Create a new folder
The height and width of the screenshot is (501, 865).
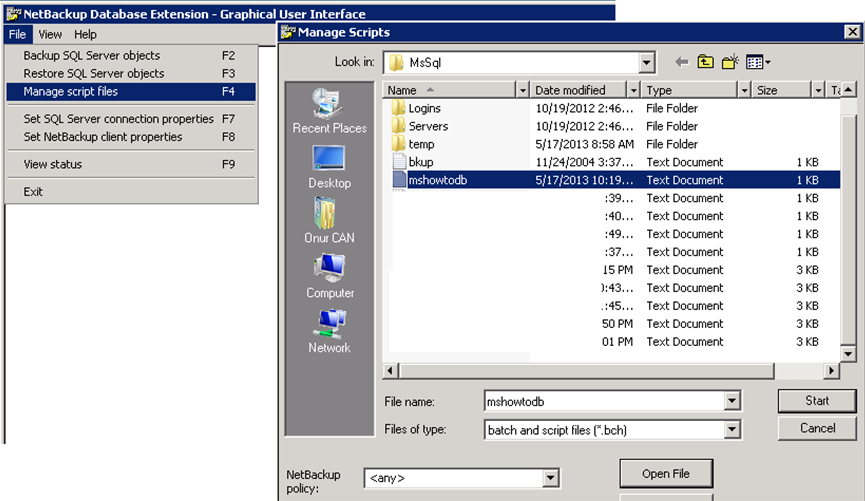pyautogui.click(x=730, y=62)
